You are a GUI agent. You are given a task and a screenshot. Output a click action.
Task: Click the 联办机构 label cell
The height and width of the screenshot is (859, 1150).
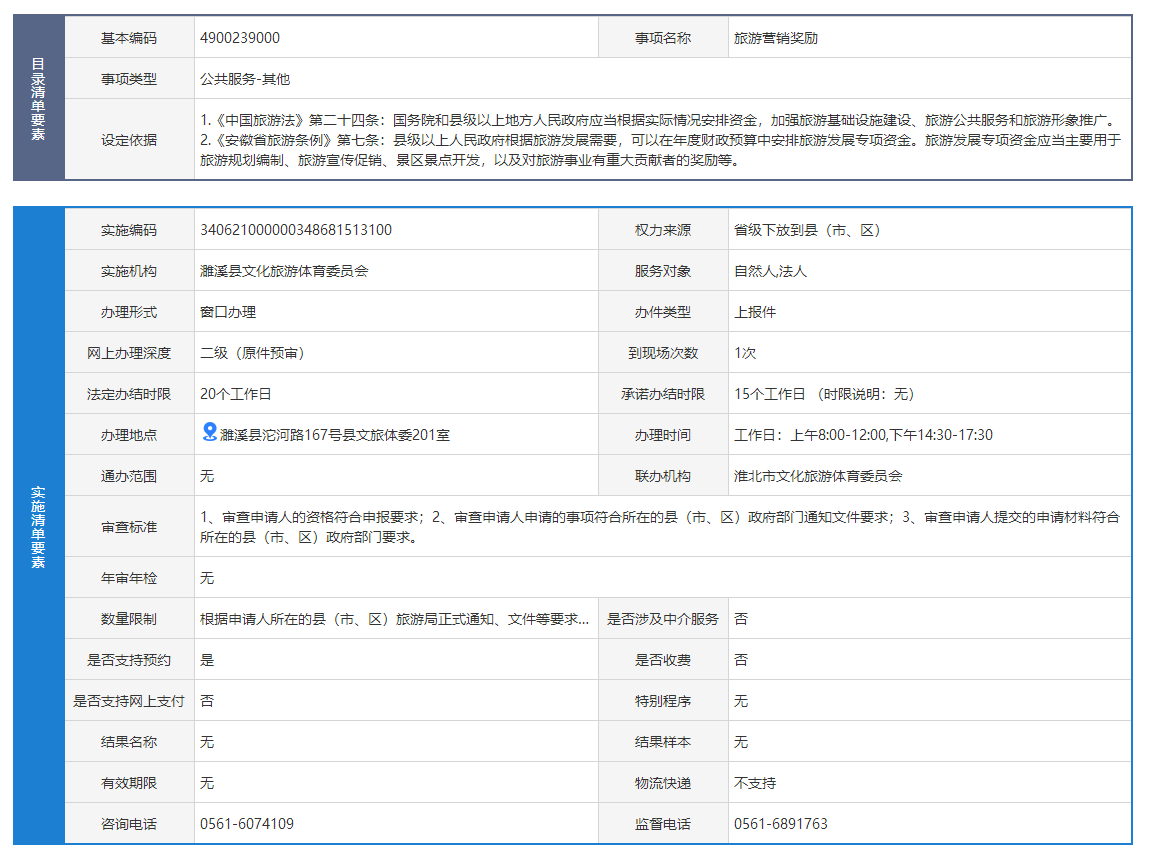(663, 476)
